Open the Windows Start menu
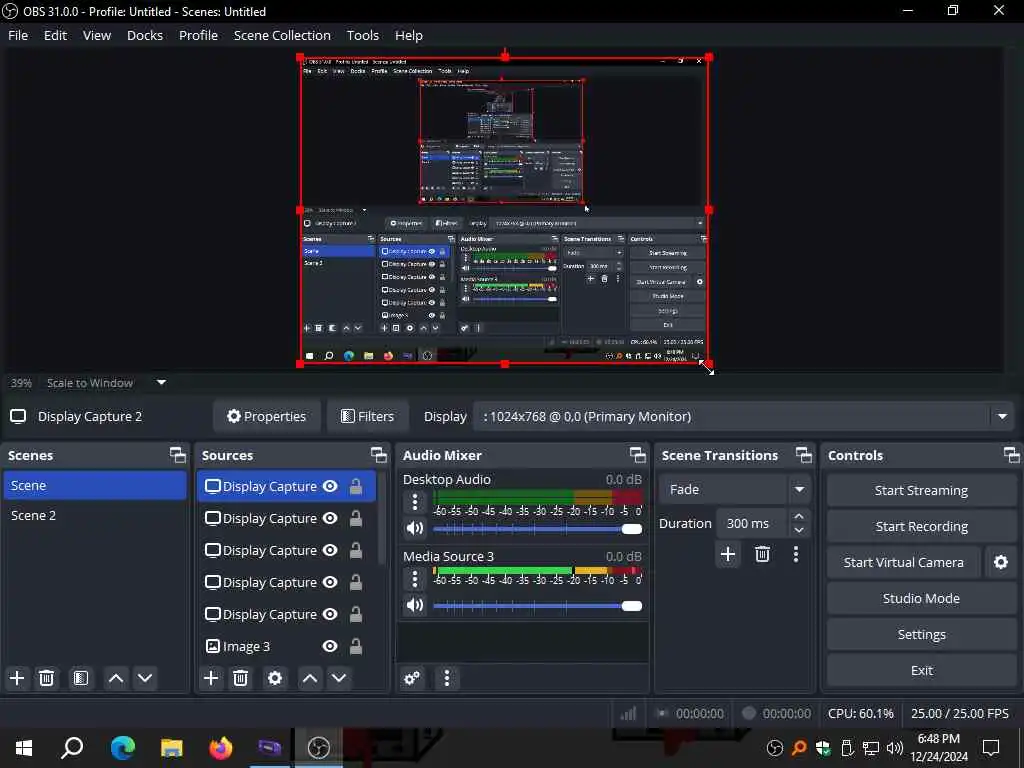This screenshot has width=1024, height=768. tap(24, 748)
